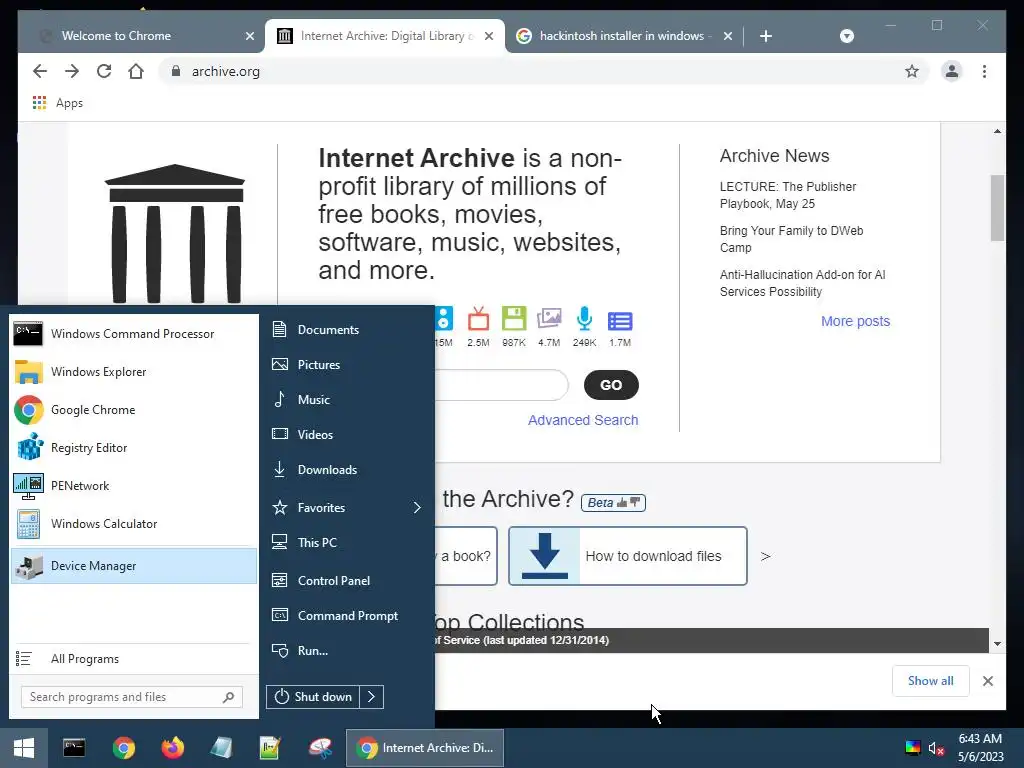The image size is (1024, 768).
Task: Open command prompt icon on taskbar
Action: (x=74, y=748)
